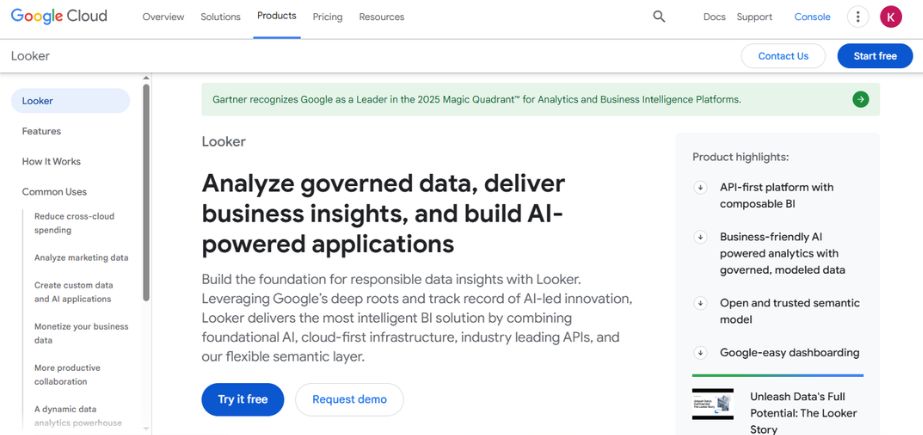Open the Solutions menu
Screen dimensions: 923x435
coord(220,17)
